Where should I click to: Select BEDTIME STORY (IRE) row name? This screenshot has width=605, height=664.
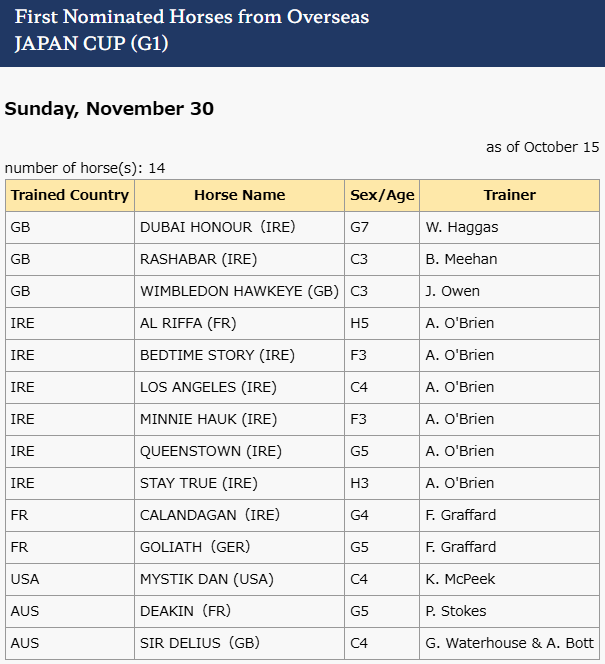coord(217,355)
